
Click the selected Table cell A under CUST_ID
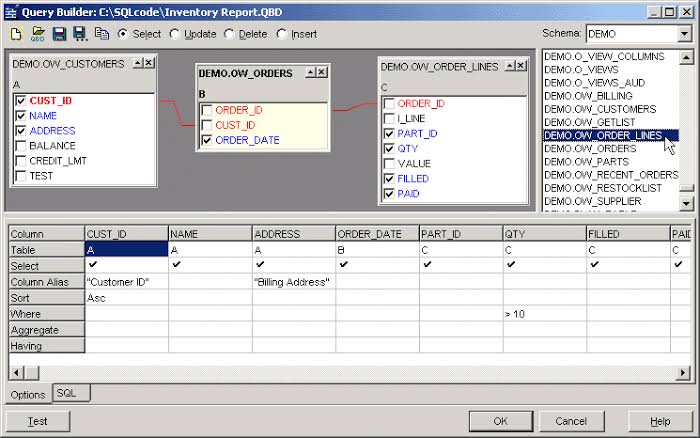[126, 250]
